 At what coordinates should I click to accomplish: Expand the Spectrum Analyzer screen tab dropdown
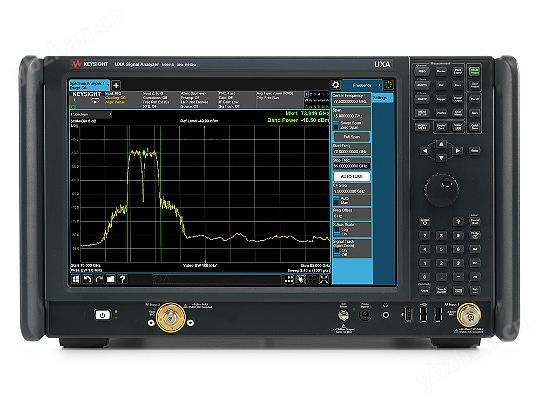(x=107, y=85)
